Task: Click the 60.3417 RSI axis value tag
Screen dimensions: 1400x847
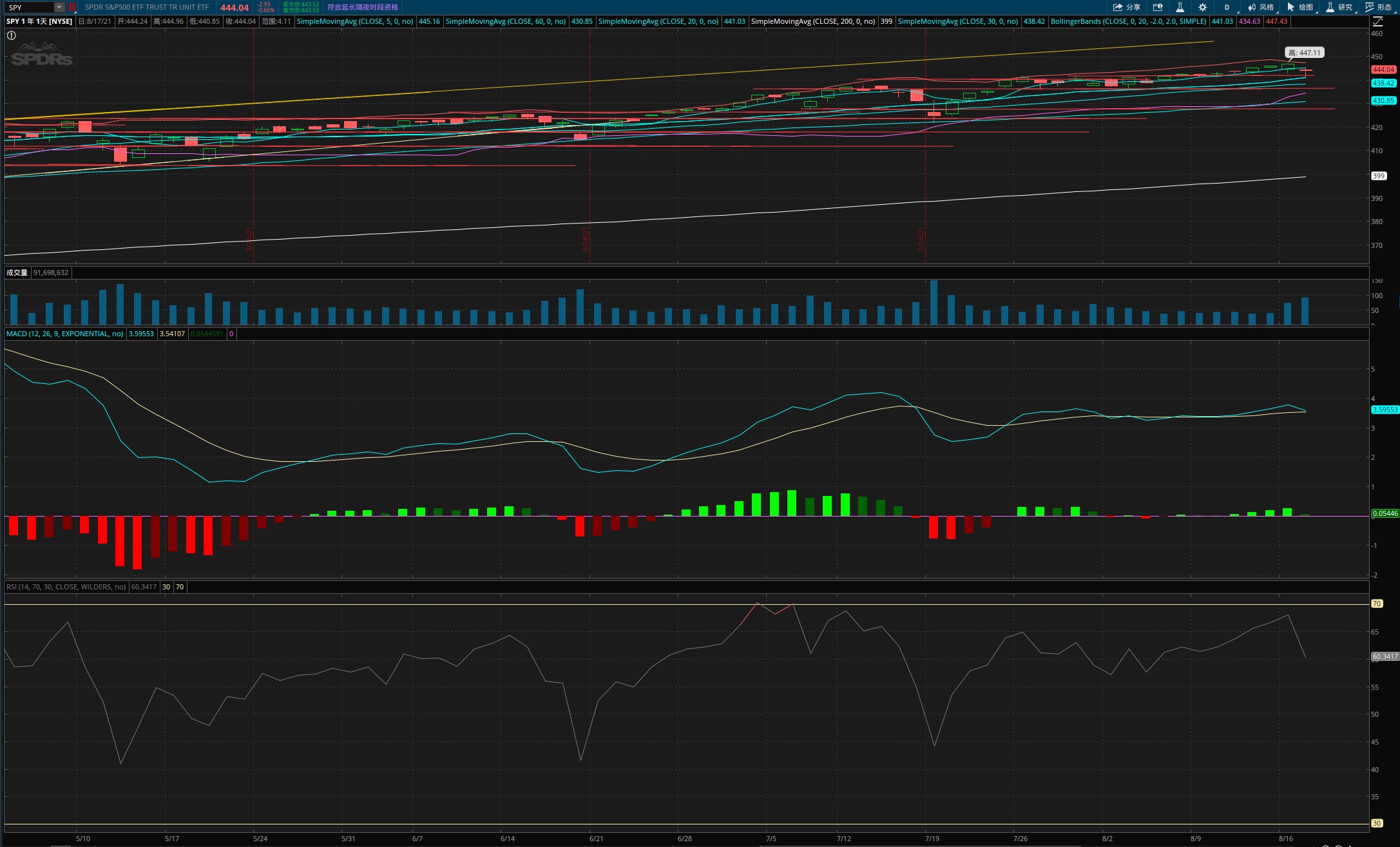Action: tap(1385, 656)
